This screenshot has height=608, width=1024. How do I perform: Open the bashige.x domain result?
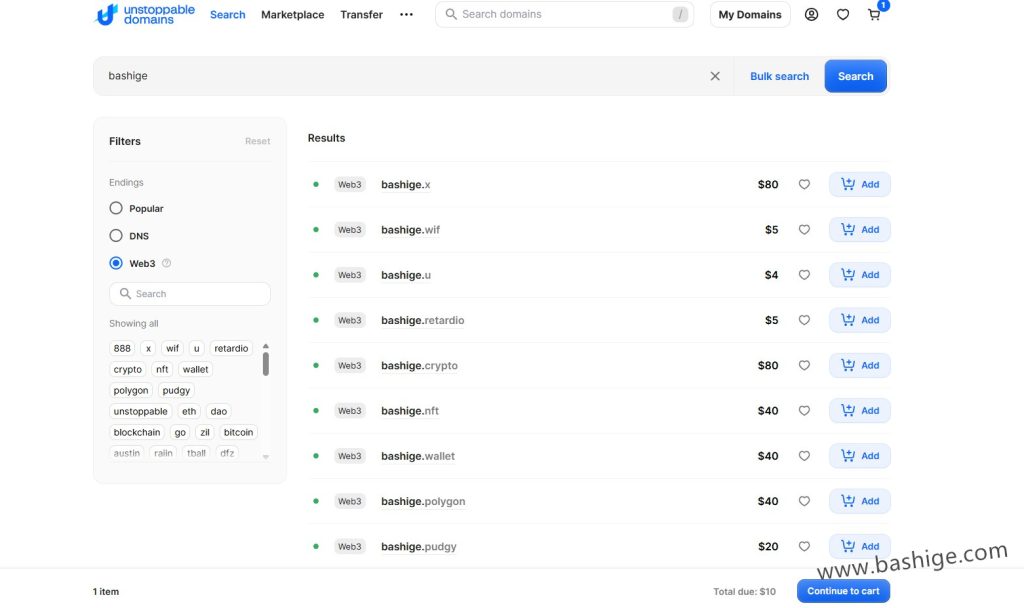point(406,185)
